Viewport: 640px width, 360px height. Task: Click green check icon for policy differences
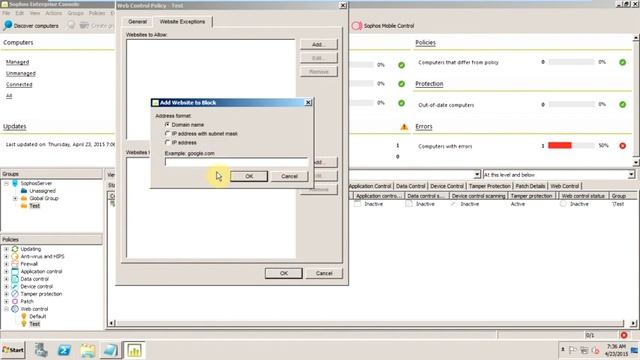pyautogui.click(x=622, y=62)
